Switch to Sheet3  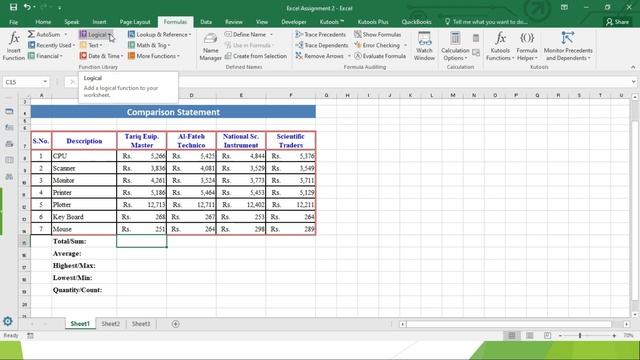tap(140, 324)
